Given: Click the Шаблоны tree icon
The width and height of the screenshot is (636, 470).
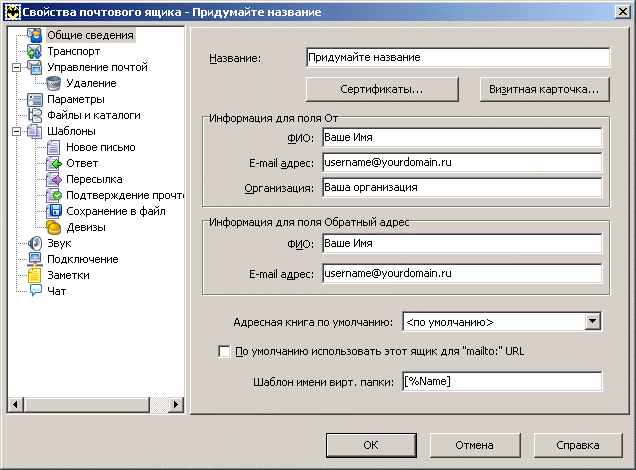Looking at the screenshot, I should [34, 131].
